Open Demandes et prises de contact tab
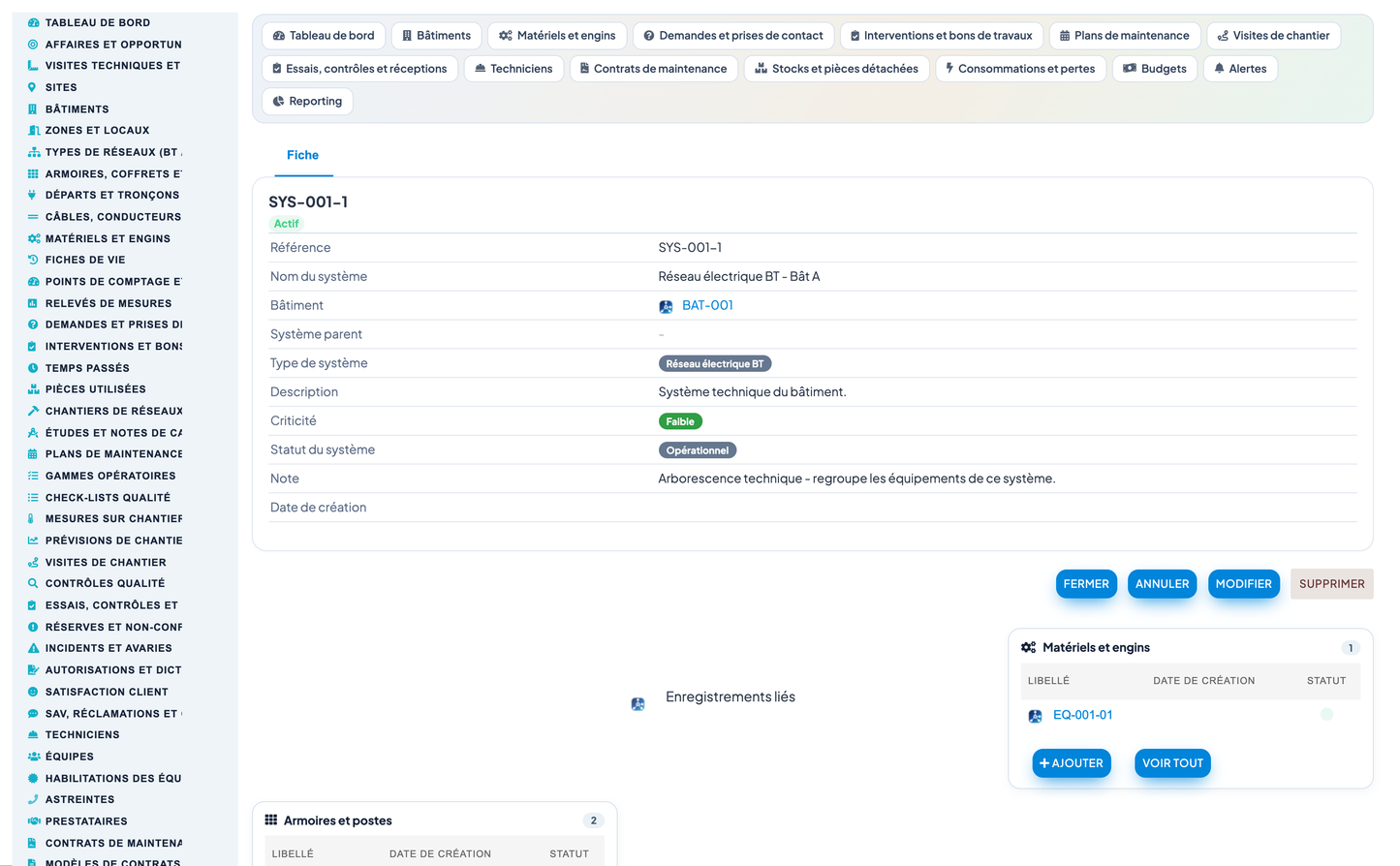 (x=733, y=36)
